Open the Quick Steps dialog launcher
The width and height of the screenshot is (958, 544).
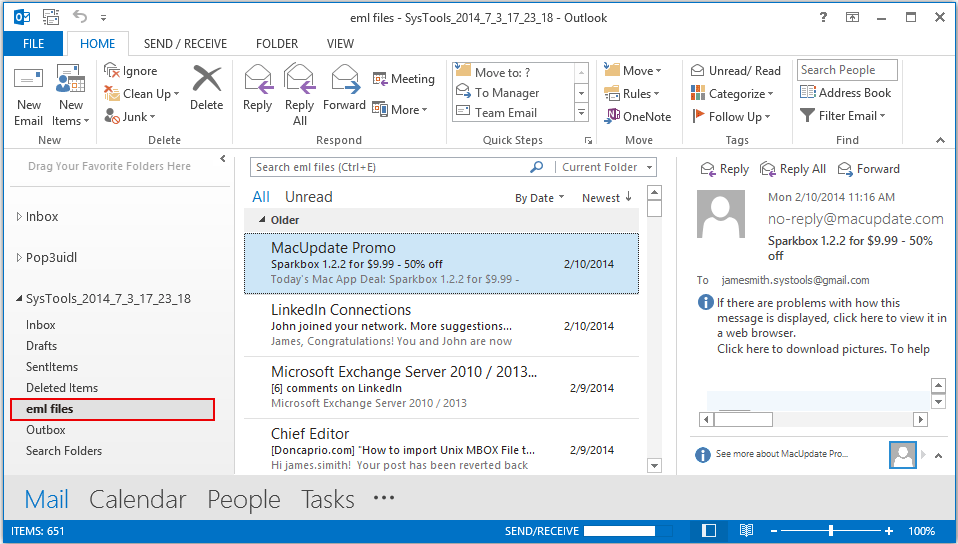click(x=588, y=141)
